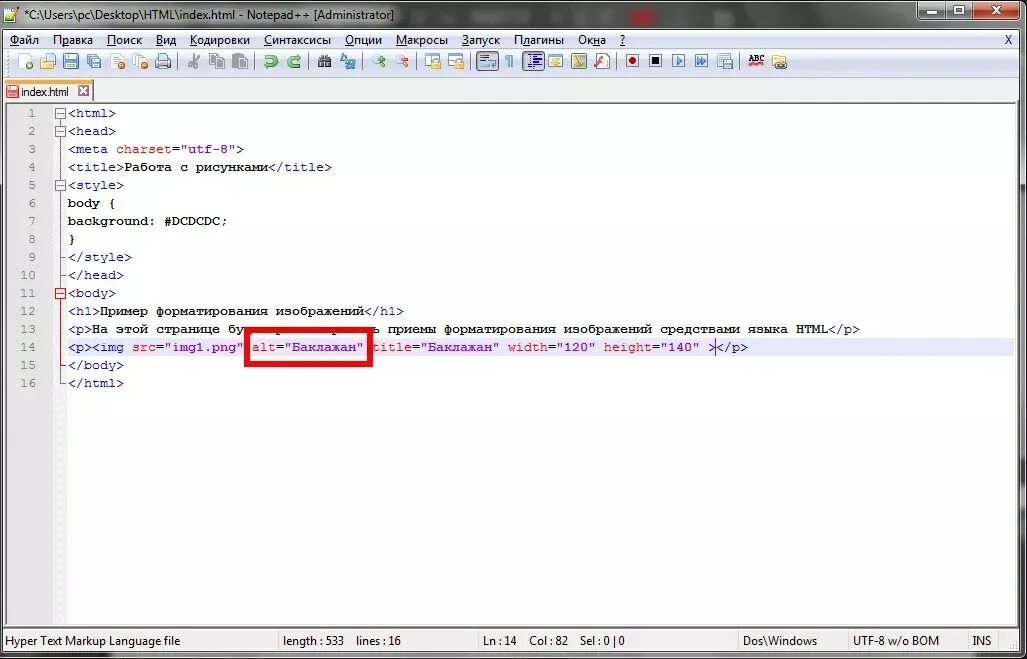The image size is (1027, 659).
Task: Click the text 'background: #DCDCDC;' on line 7
Action: tap(147, 221)
